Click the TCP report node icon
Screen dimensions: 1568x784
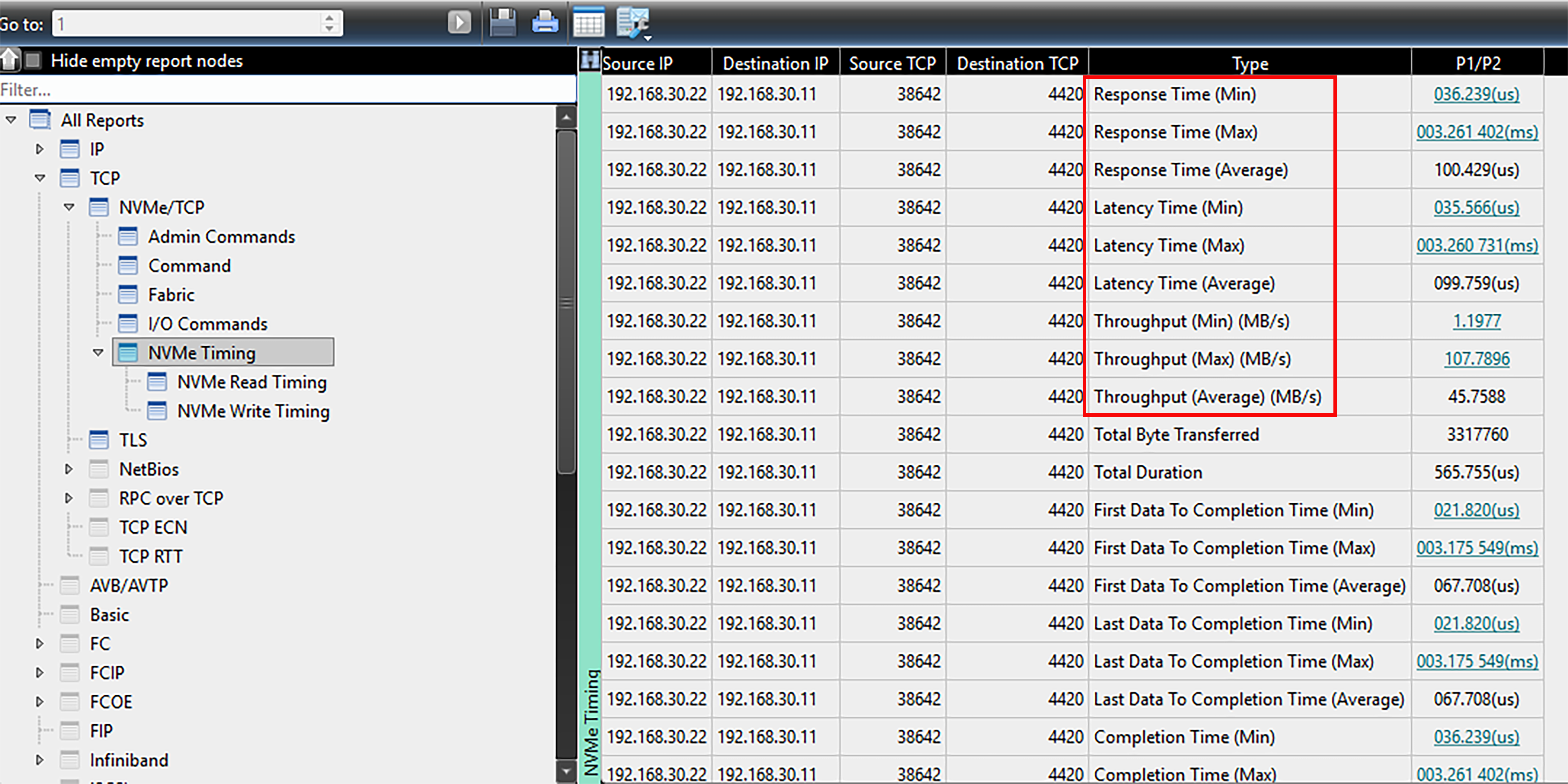pyautogui.click(x=69, y=178)
